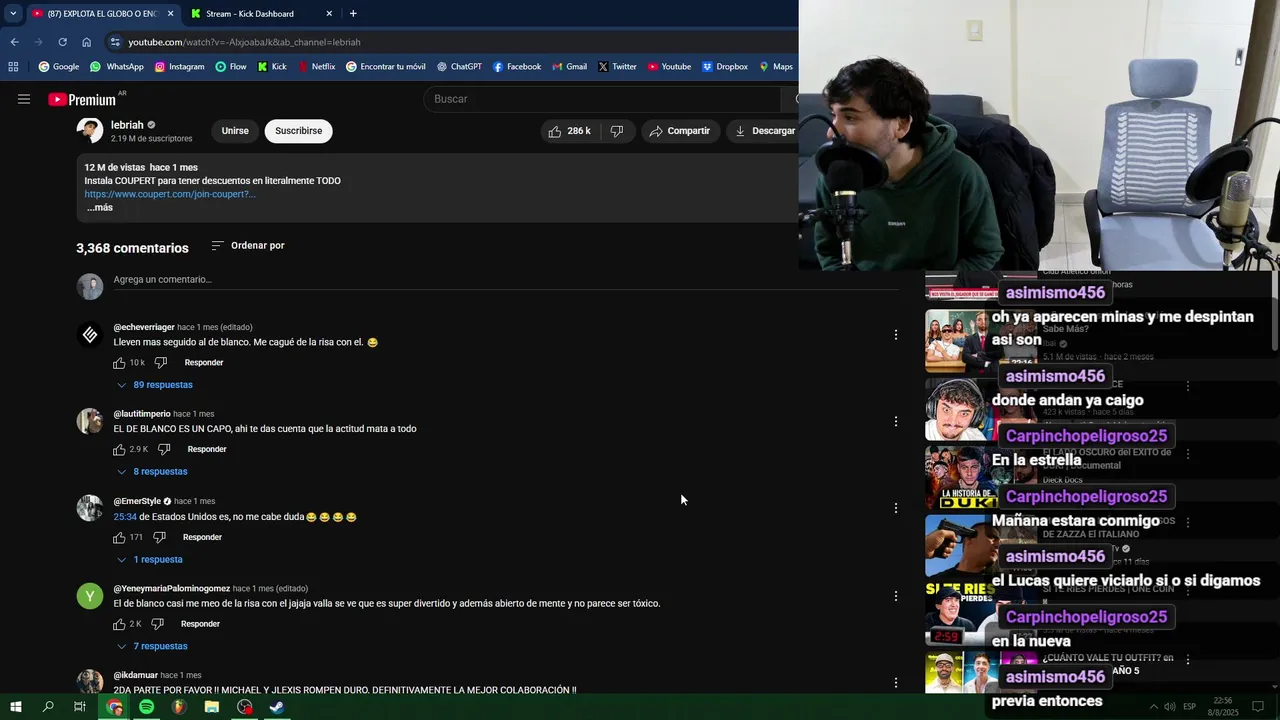Viewport: 1280px width, 720px height.
Task: Open the Netflix bookmark
Action: coord(316,67)
